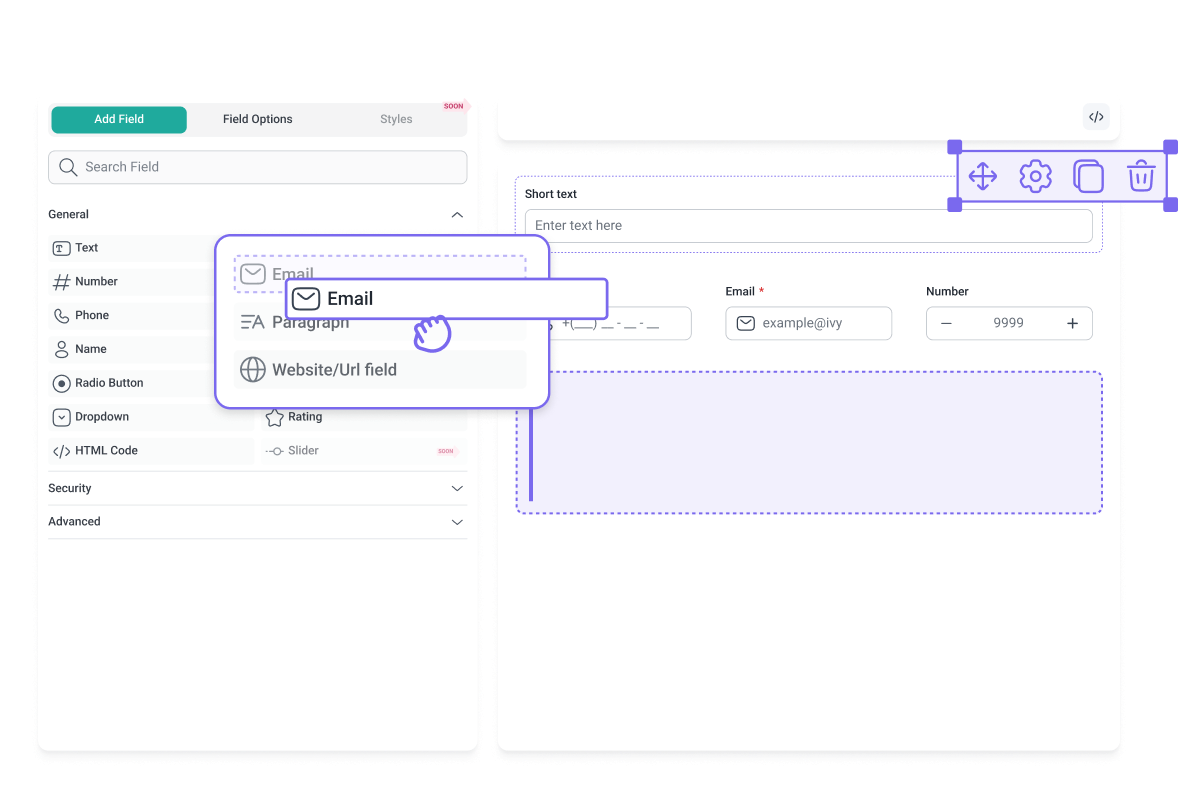
Task: Select the move icon in the field toolbar
Action: coord(982,176)
